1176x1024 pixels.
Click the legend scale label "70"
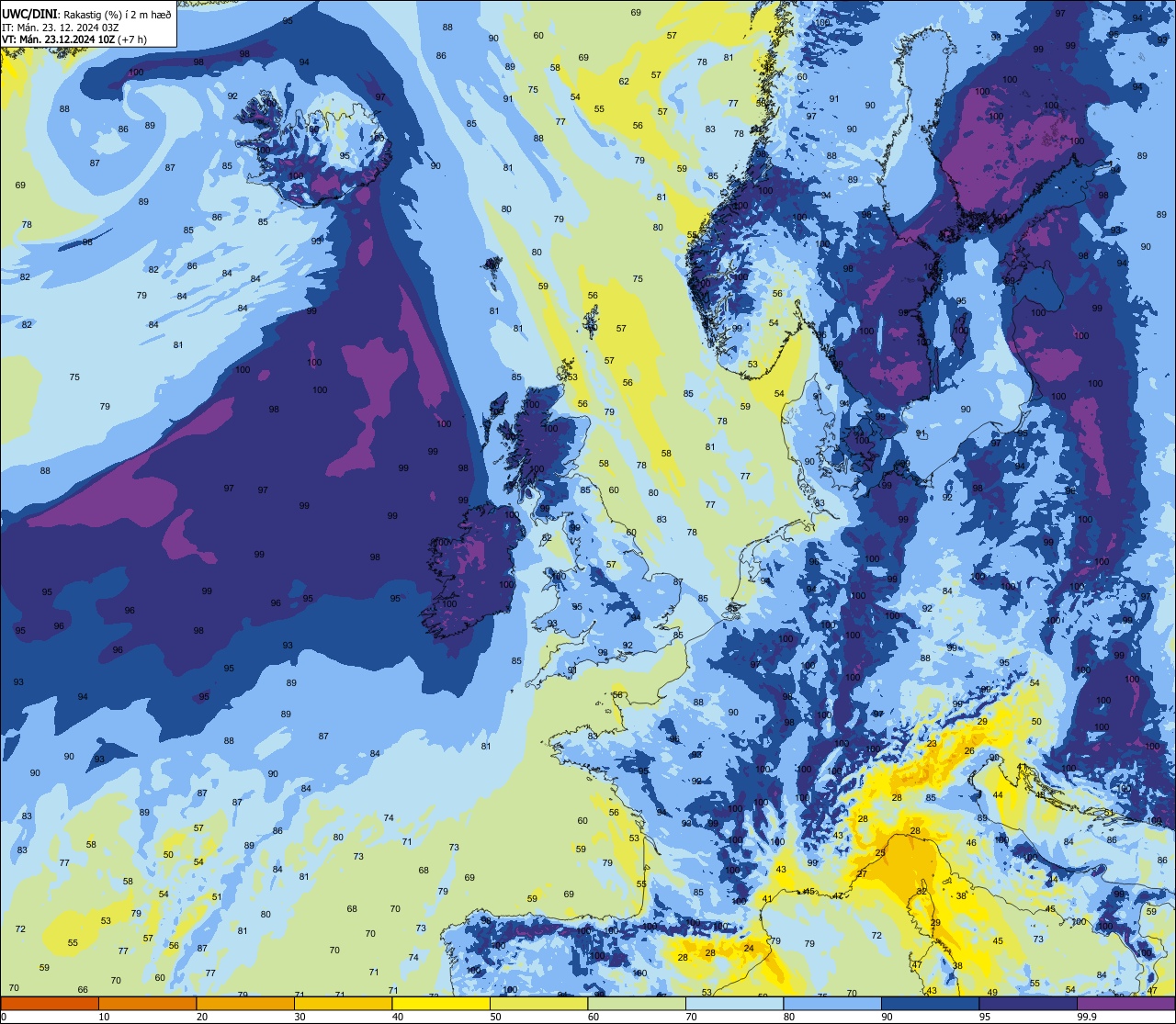[x=691, y=1017]
